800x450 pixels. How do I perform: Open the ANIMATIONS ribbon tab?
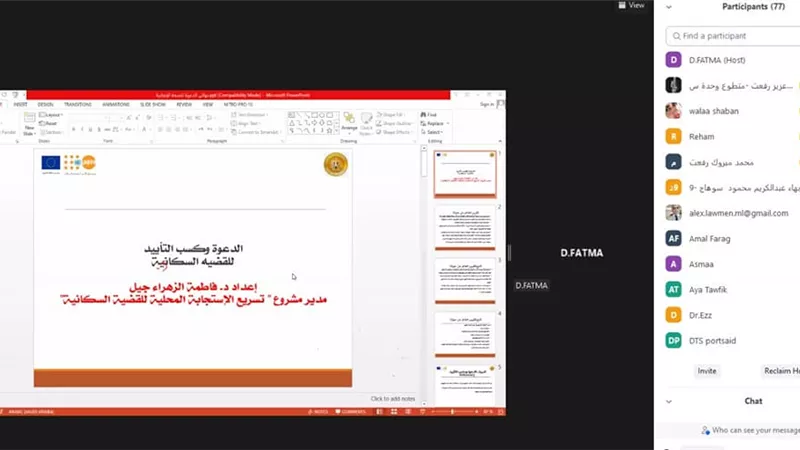tap(116, 104)
